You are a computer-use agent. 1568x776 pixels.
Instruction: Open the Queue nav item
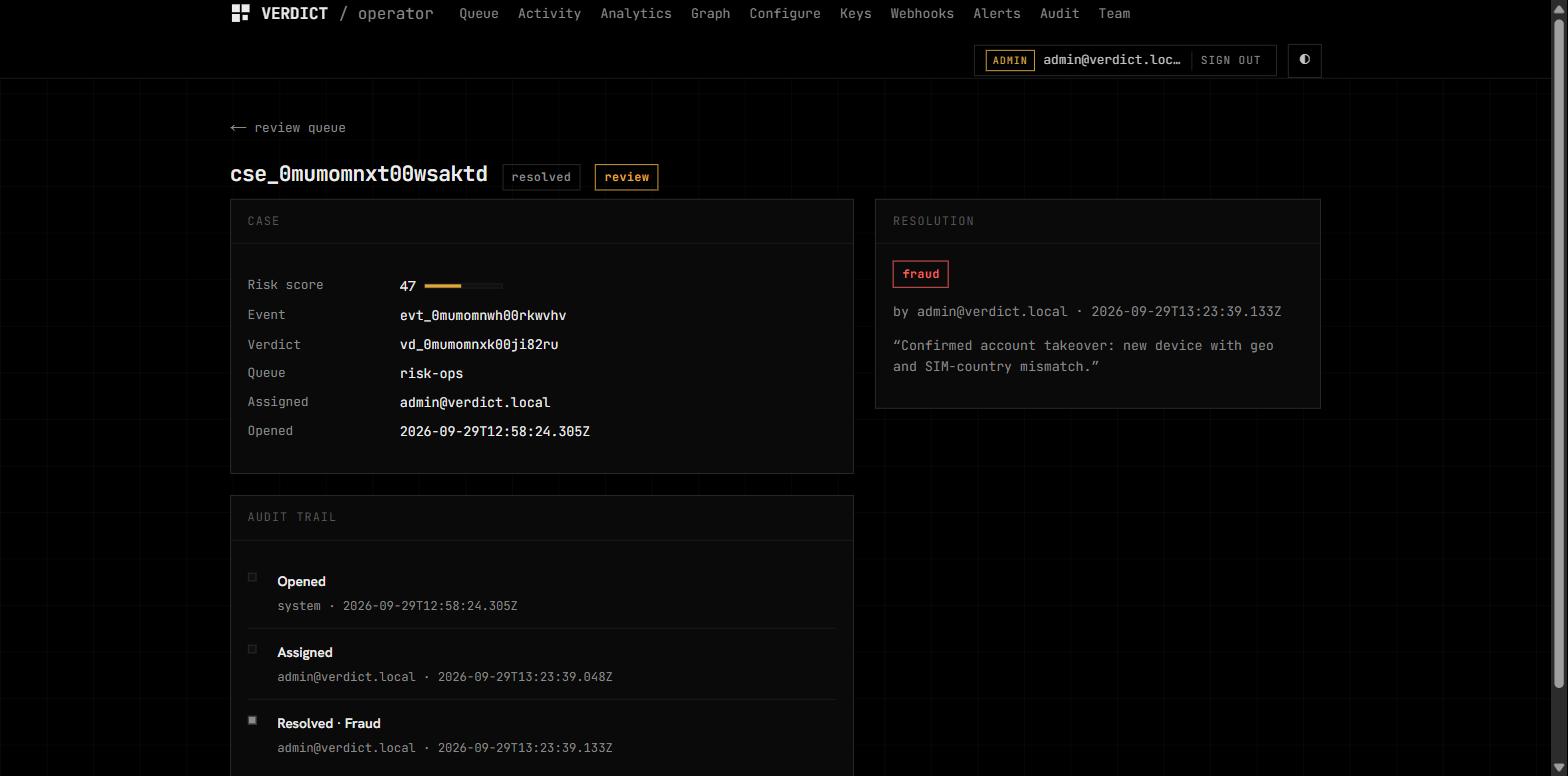point(479,14)
